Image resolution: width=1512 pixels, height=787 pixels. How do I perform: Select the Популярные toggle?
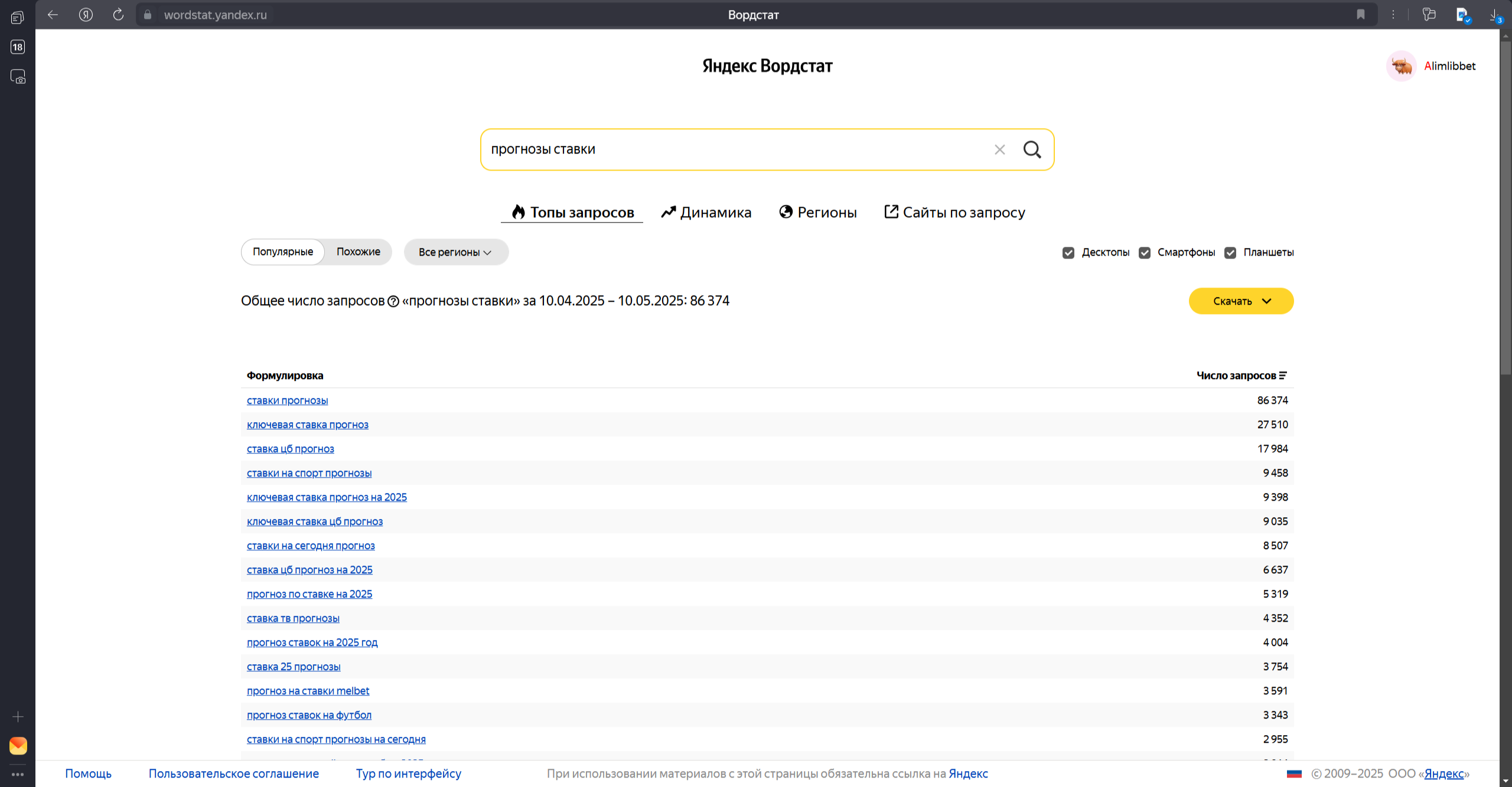click(283, 252)
